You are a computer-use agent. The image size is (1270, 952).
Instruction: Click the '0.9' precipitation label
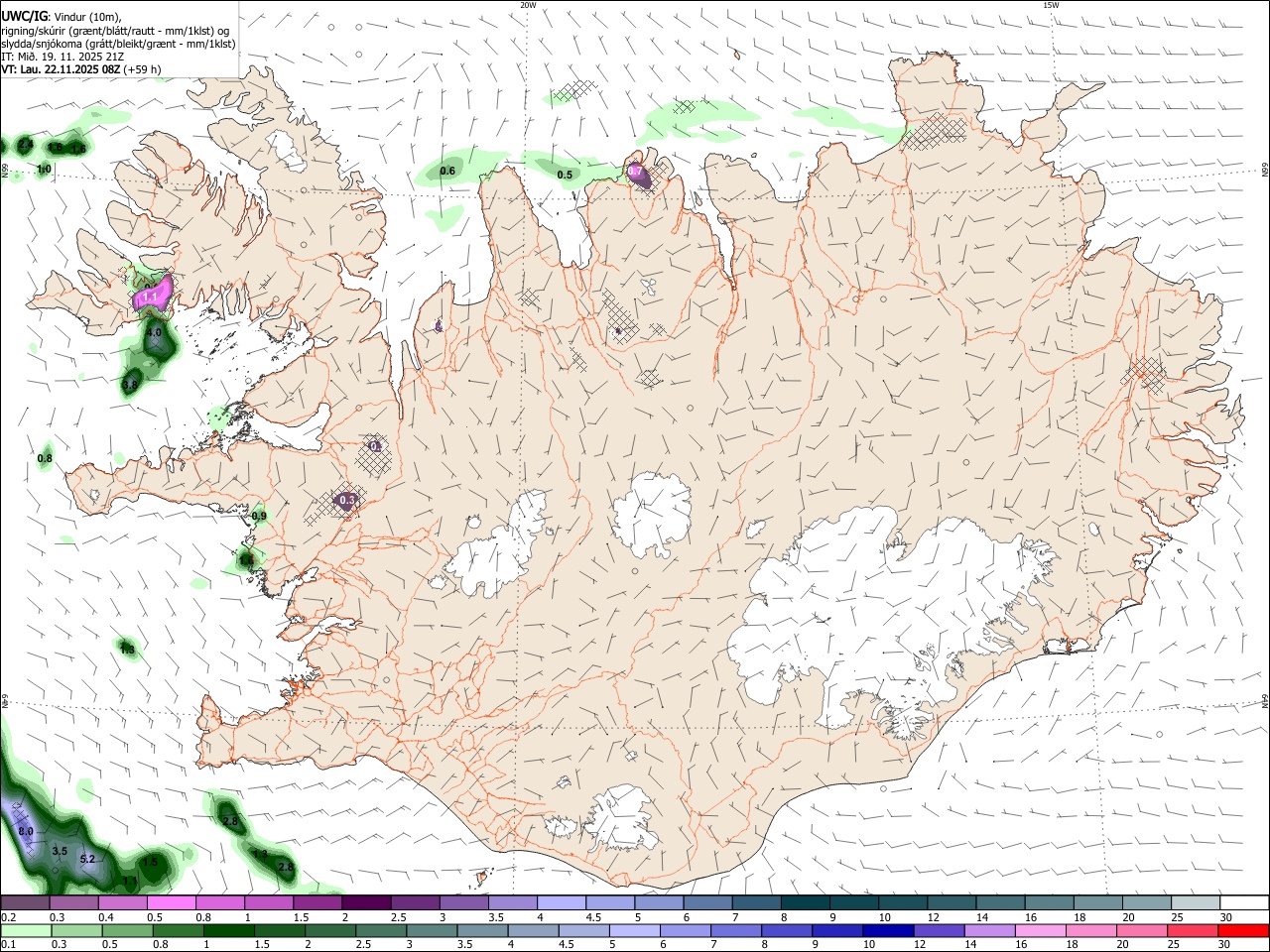tap(259, 516)
